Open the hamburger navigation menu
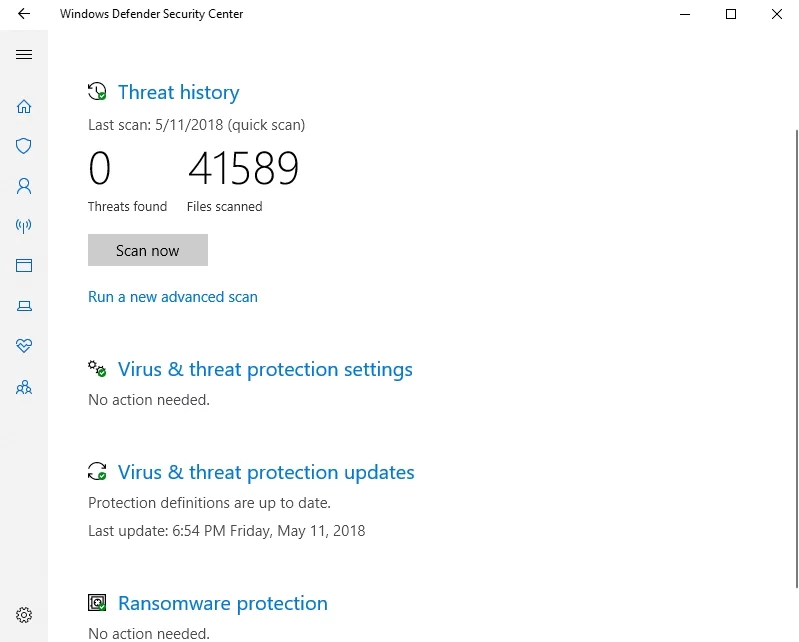799x642 pixels. [x=24, y=55]
